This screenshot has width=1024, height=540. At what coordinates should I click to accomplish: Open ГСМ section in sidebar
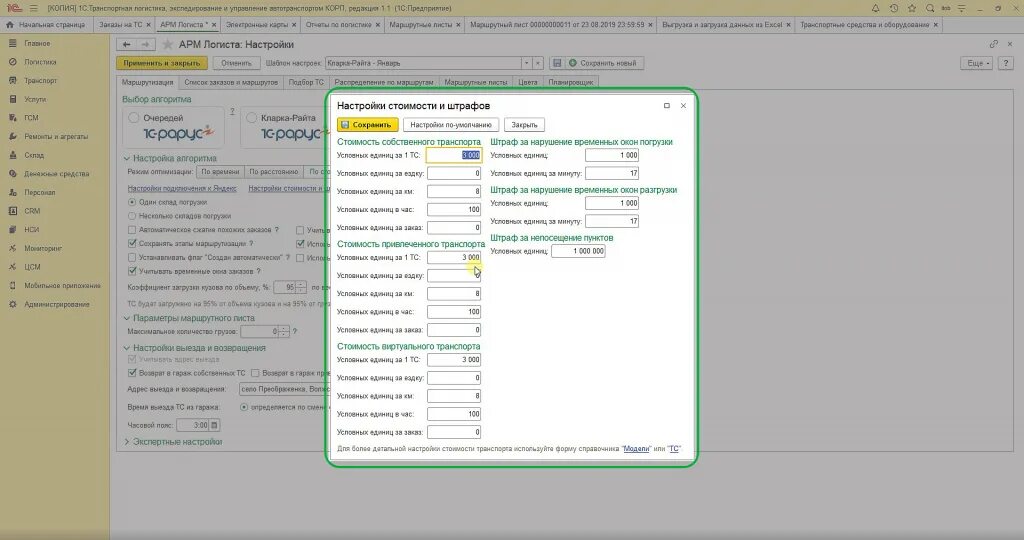(31, 118)
